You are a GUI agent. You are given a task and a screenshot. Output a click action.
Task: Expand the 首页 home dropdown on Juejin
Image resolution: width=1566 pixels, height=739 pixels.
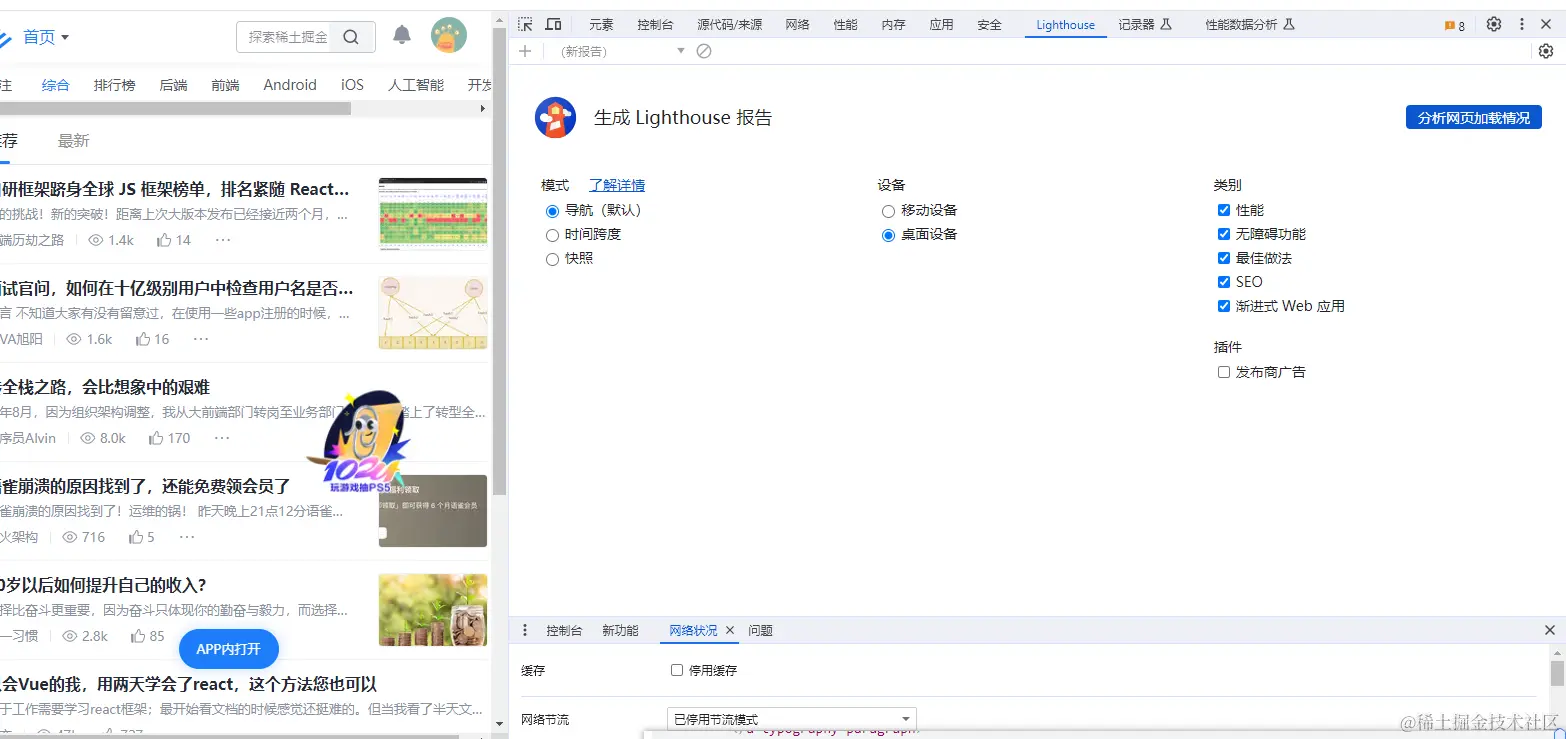(46, 37)
